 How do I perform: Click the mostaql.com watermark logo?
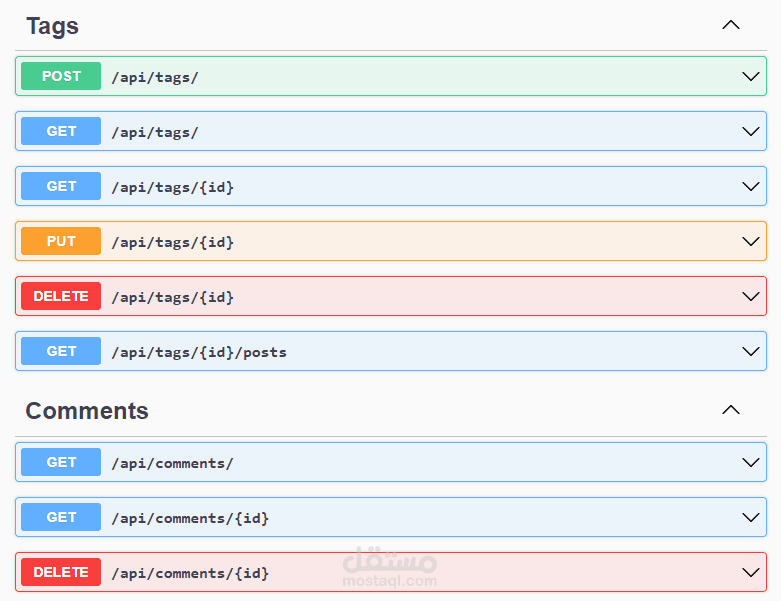pyautogui.click(x=389, y=567)
